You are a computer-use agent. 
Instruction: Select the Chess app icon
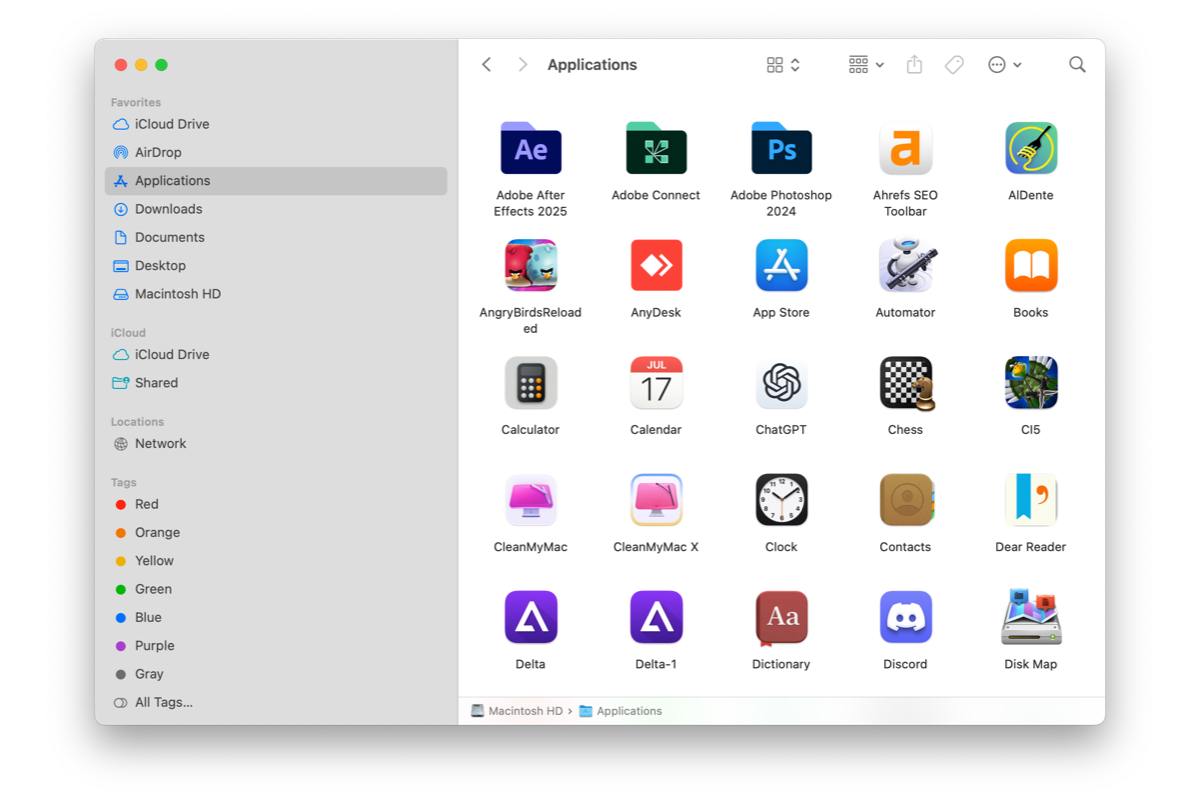point(906,383)
